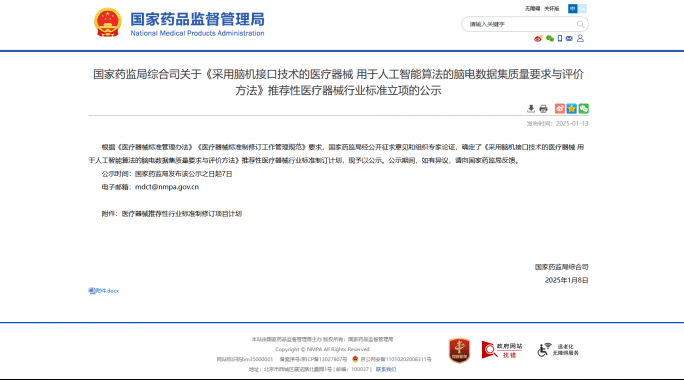This screenshot has width=684, height=380.
Task: Open the 附件.docx attachment link
Action: coord(103,291)
